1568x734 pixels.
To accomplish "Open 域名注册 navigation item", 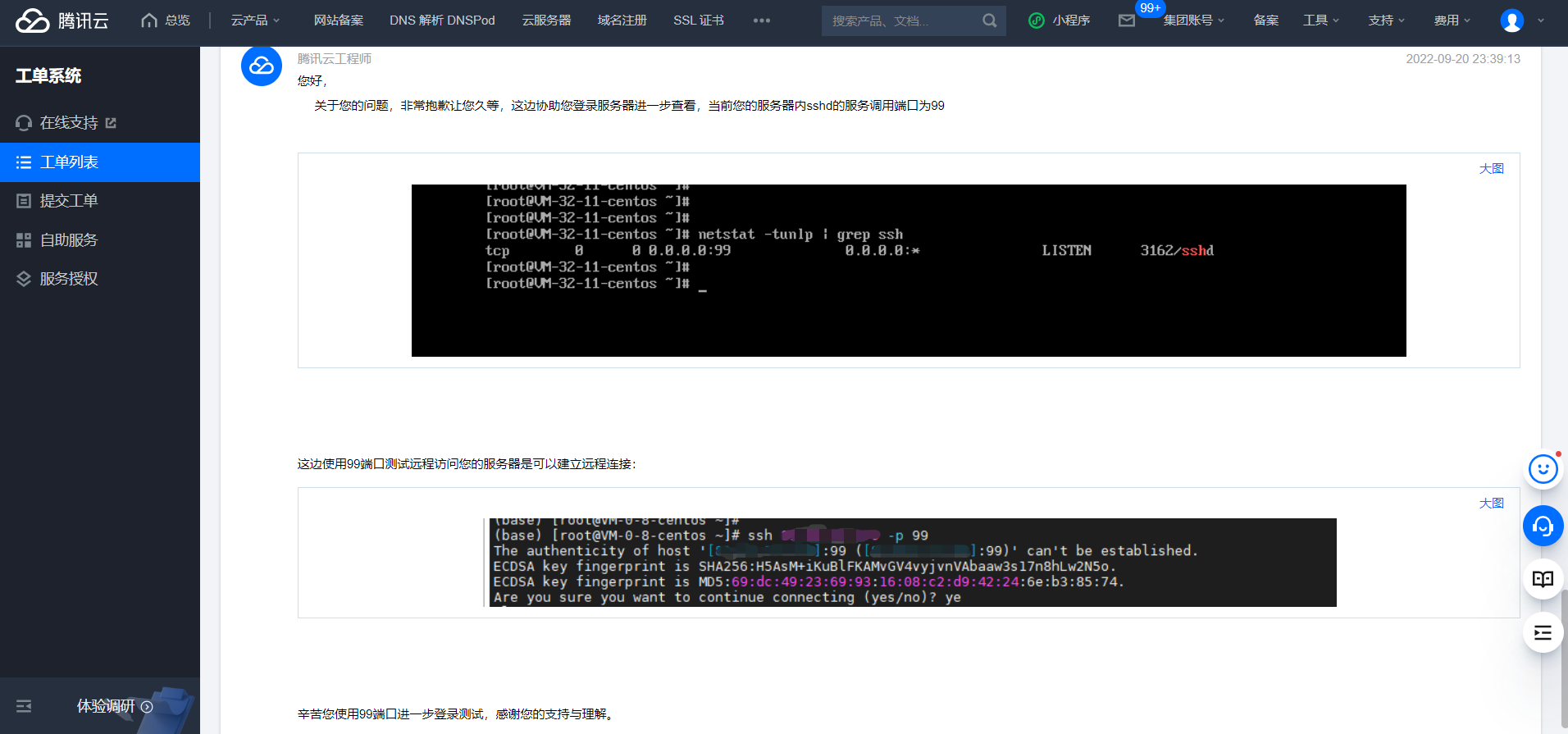I will tap(622, 21).
